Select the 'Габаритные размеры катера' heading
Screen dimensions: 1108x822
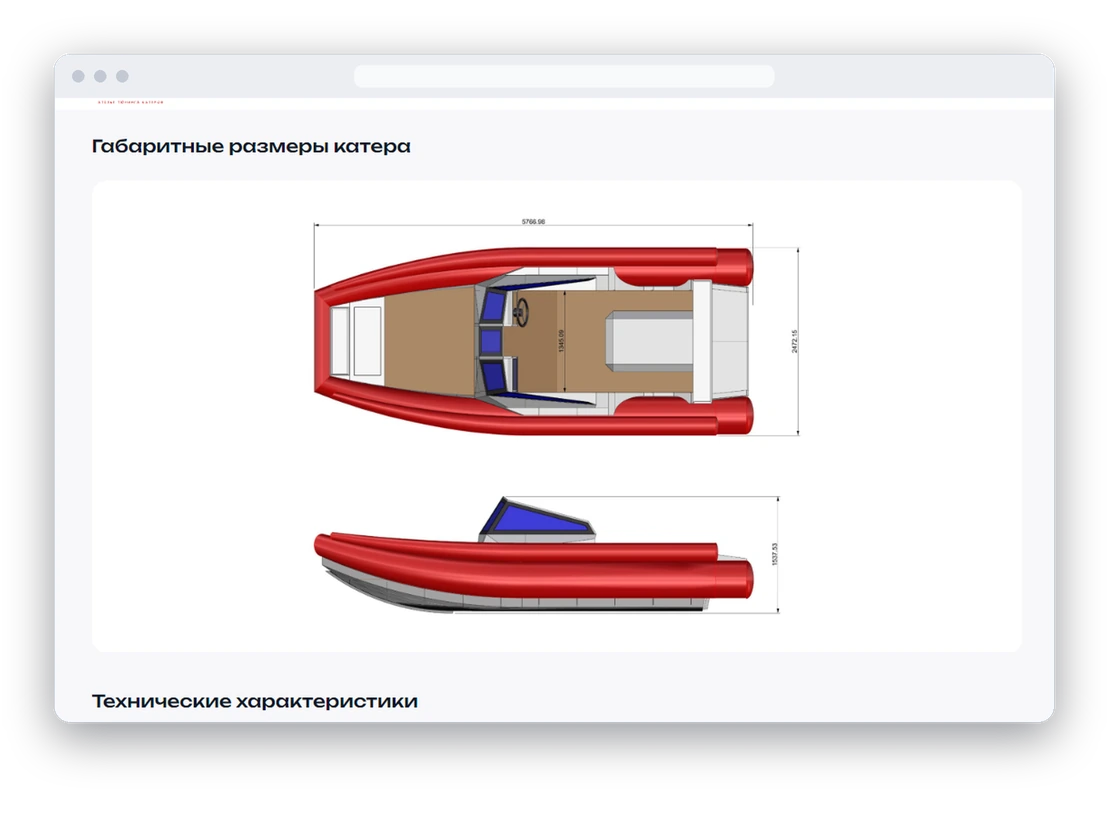click(251, 146)
